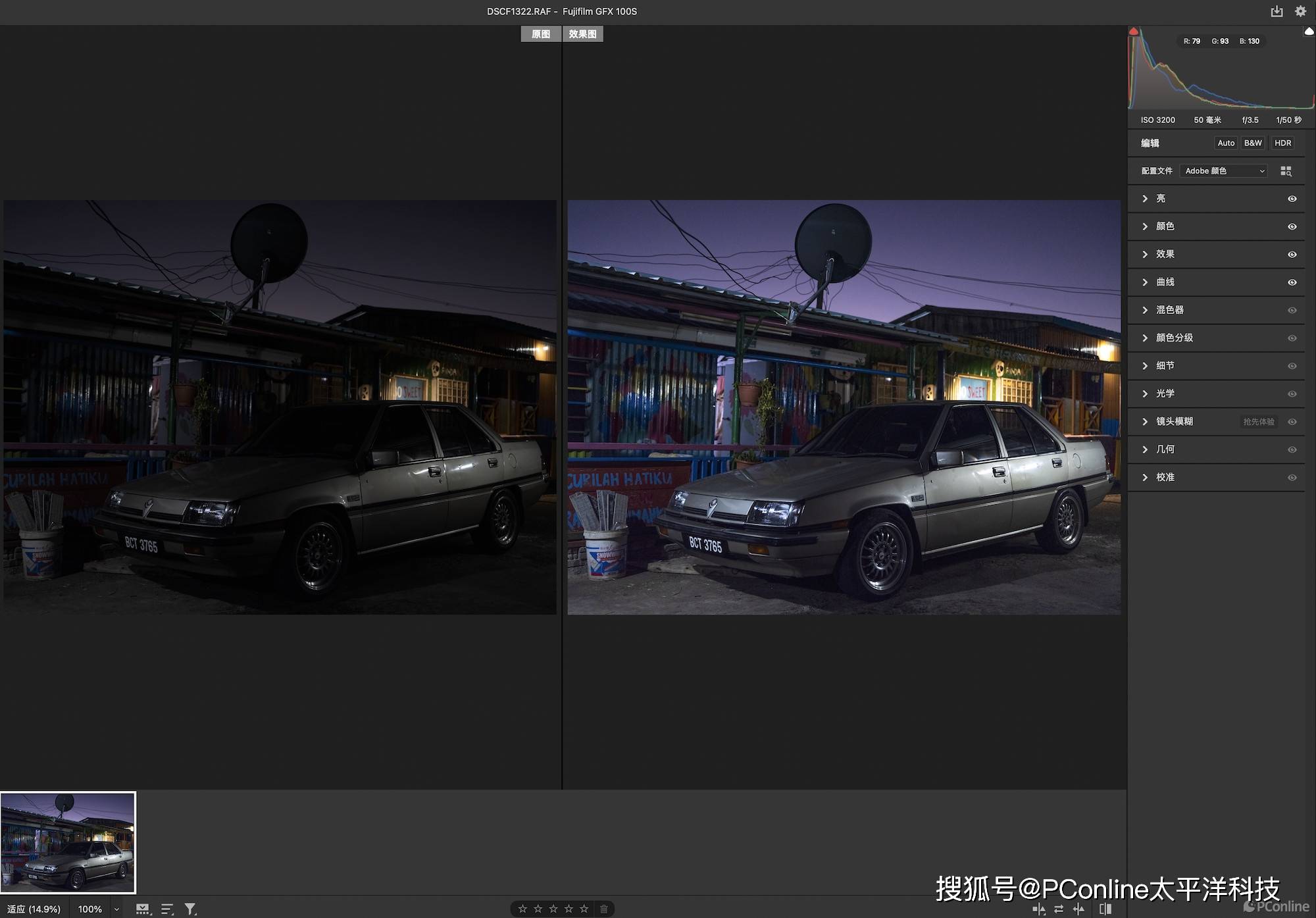Click the save image icon at top right
Screen dimensions: 1316x918
tap(1277, 11)
